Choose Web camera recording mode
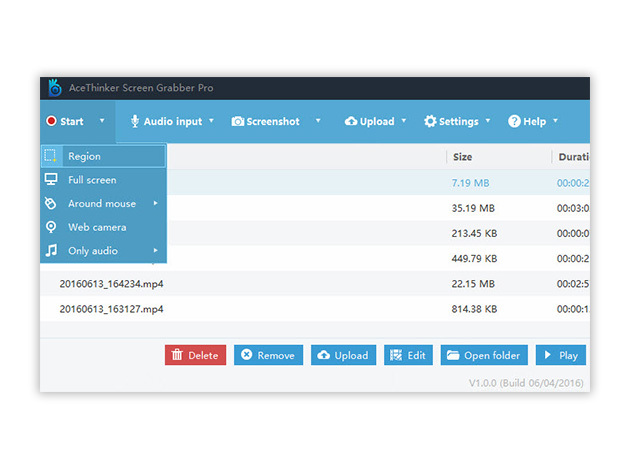The height and width of the screenshot is (473, 630). coord(103,227)
